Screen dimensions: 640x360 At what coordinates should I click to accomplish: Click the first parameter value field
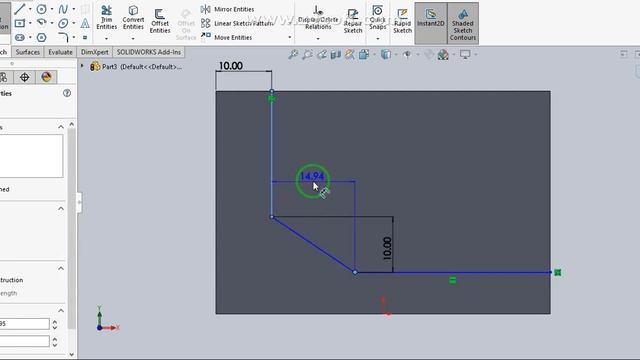pyautogui.click(x=24, y=324)
